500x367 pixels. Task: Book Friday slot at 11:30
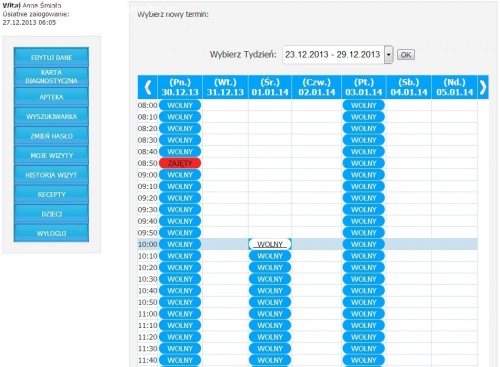[x=364, y=349]
